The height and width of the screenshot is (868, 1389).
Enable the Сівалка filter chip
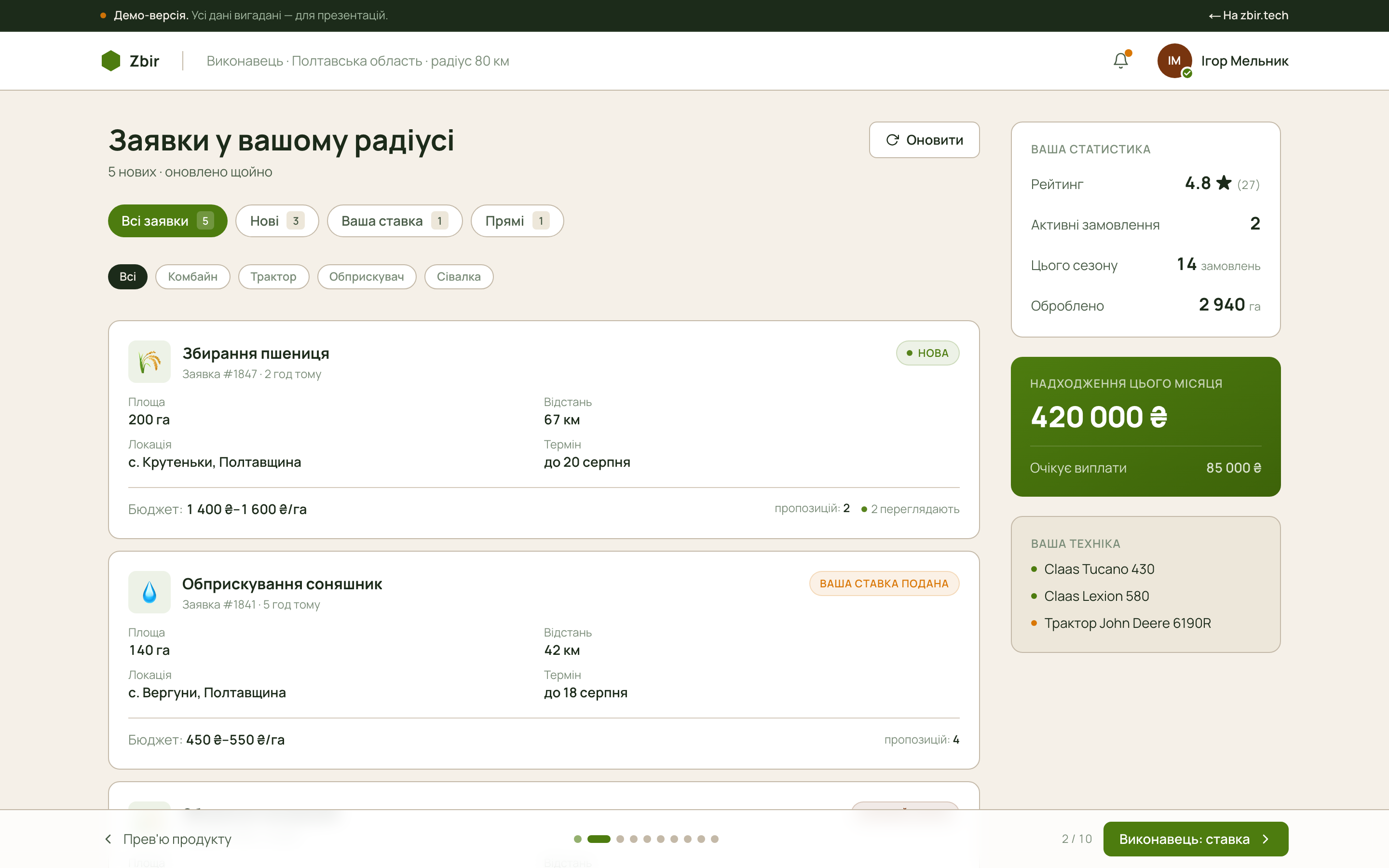[x=459, y=277]
